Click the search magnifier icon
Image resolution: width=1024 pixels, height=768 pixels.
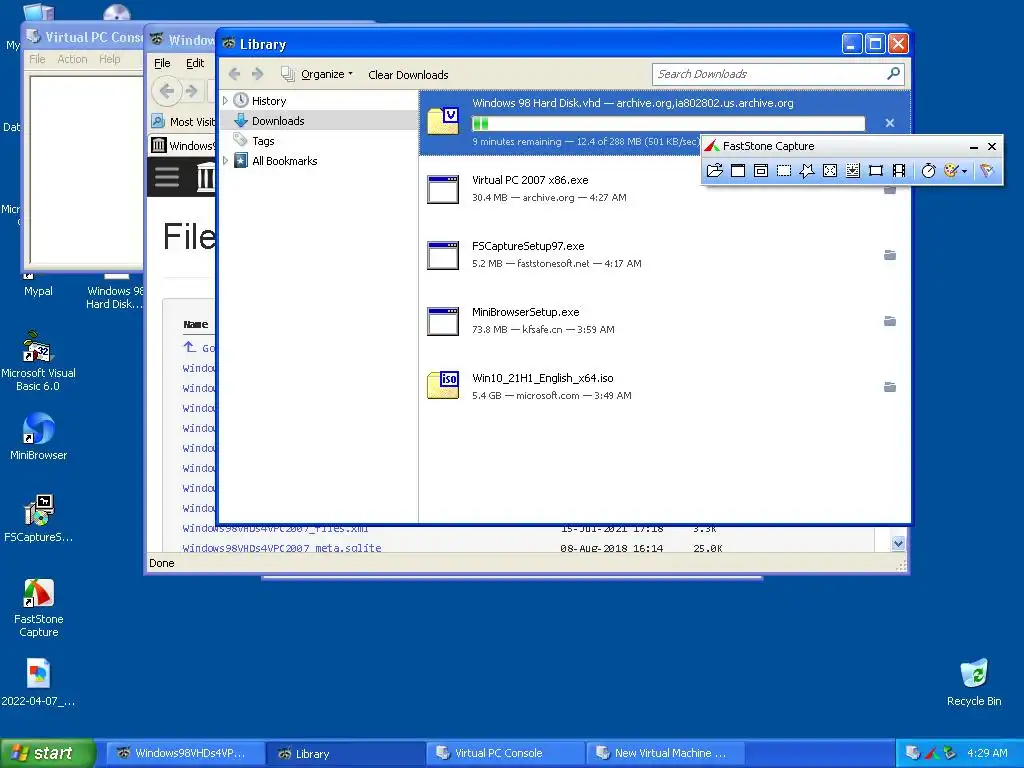(x=893, y=74)
